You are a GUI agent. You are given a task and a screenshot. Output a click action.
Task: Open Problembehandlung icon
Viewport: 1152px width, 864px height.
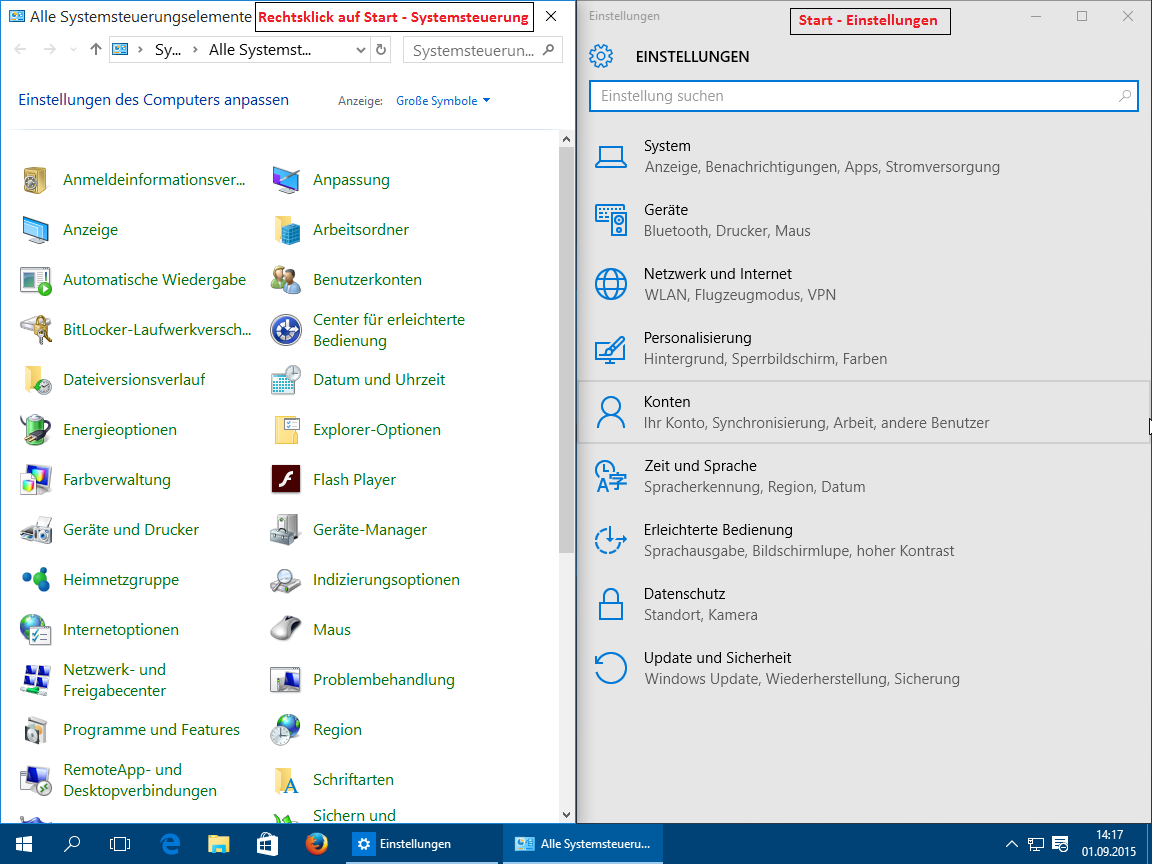point(285,680)
